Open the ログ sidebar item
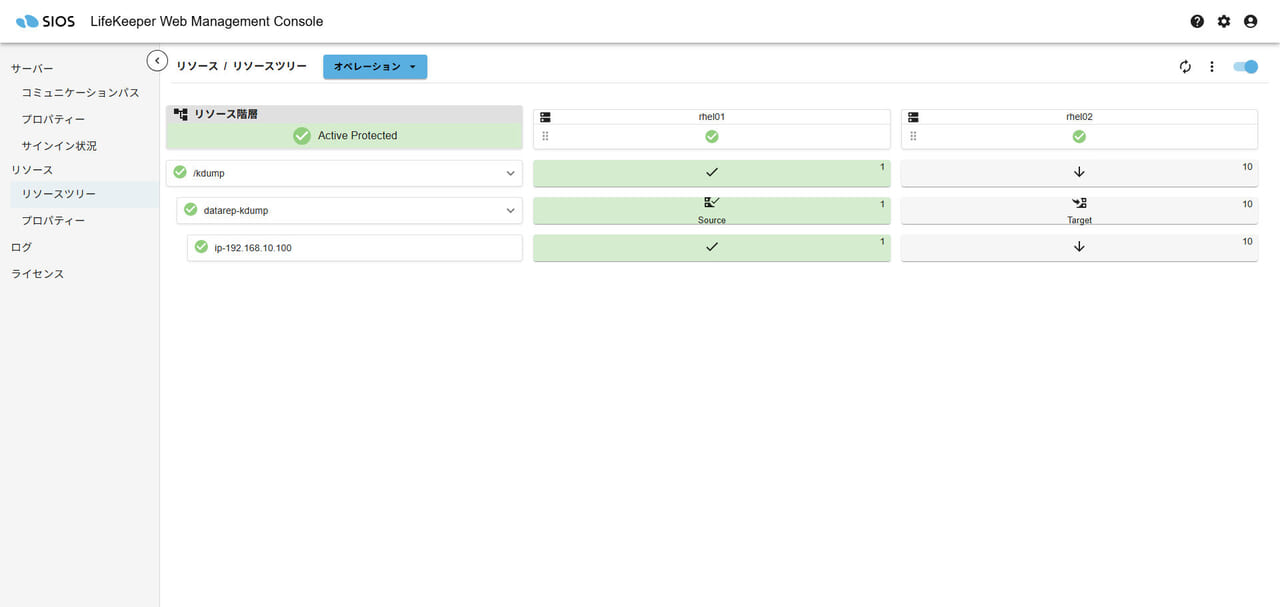The width and height of the screenshot is (1280, 607). (21, 247)
